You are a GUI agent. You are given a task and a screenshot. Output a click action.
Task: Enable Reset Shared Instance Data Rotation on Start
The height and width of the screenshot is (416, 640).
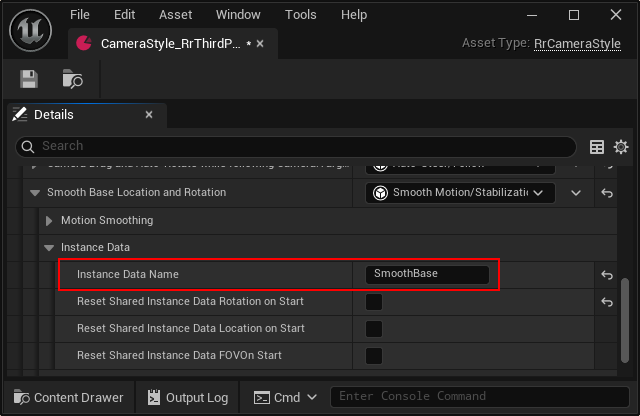point(374,302)
